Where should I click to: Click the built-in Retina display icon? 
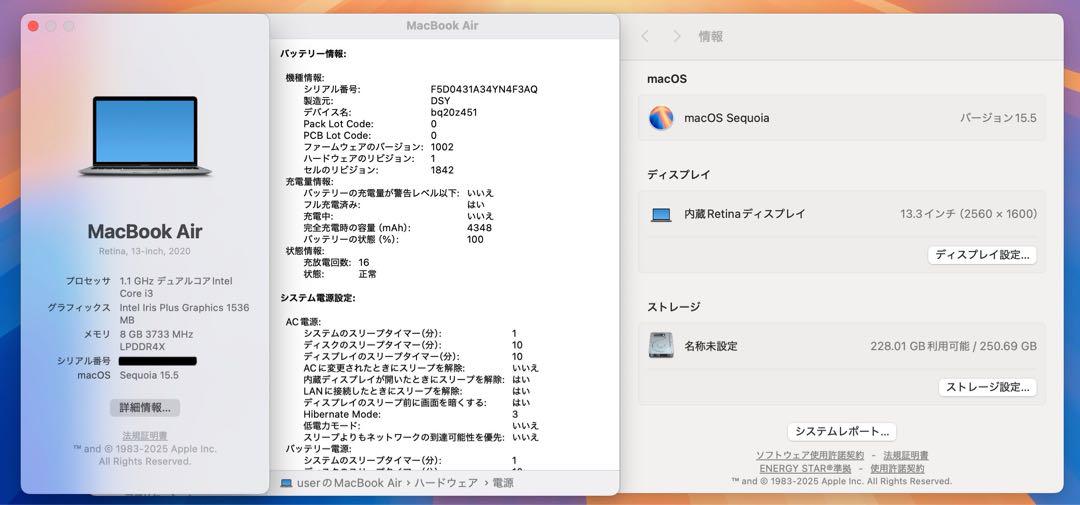pyautogui.click(x=661, y=214)
